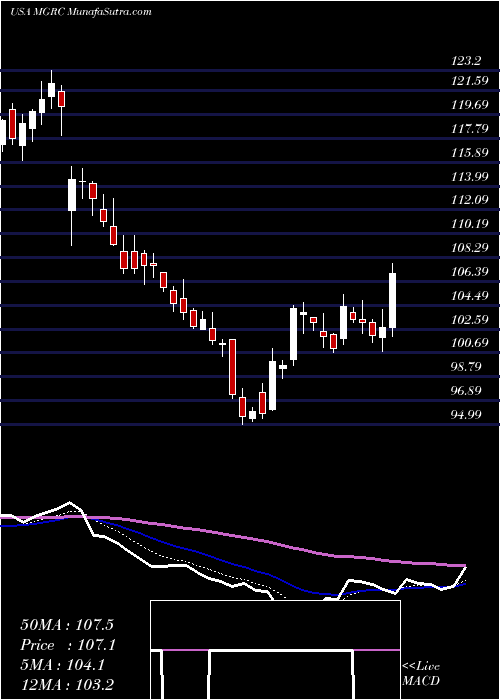The height and width of the screenshot is (700, 500).
Task: Click the highest white candle near 123.2
Action: coord(51,89)
